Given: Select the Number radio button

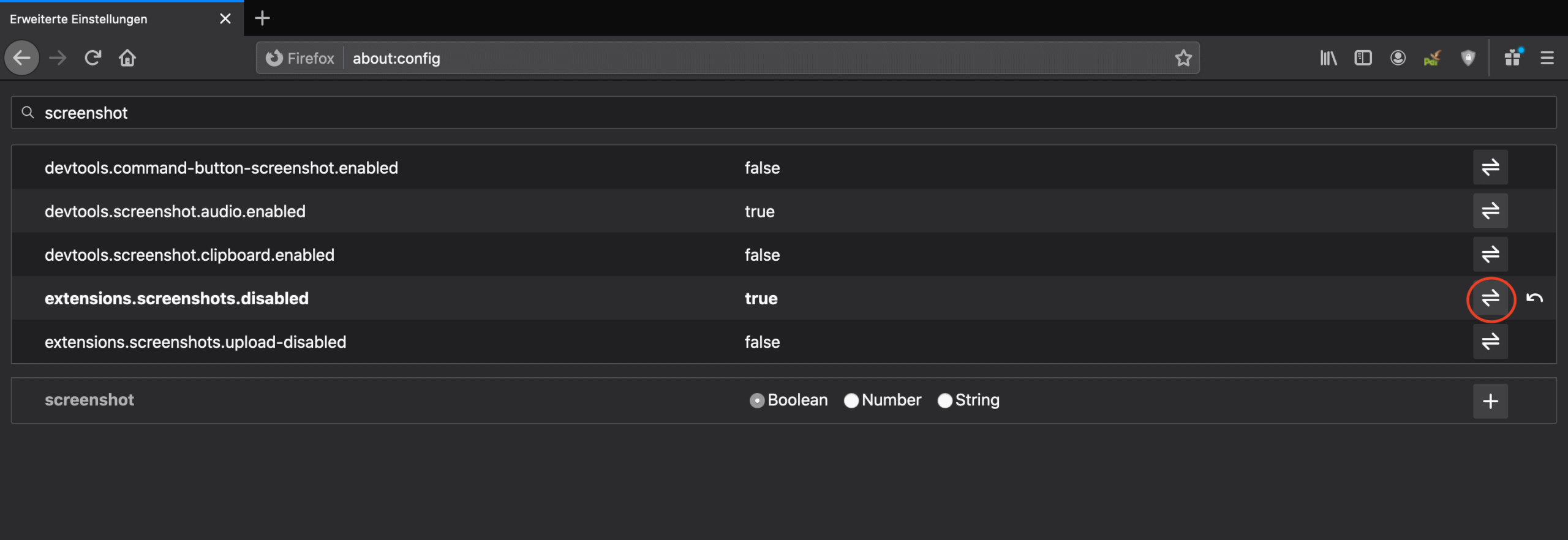Looking at the screenshot, I should [851, 400].
